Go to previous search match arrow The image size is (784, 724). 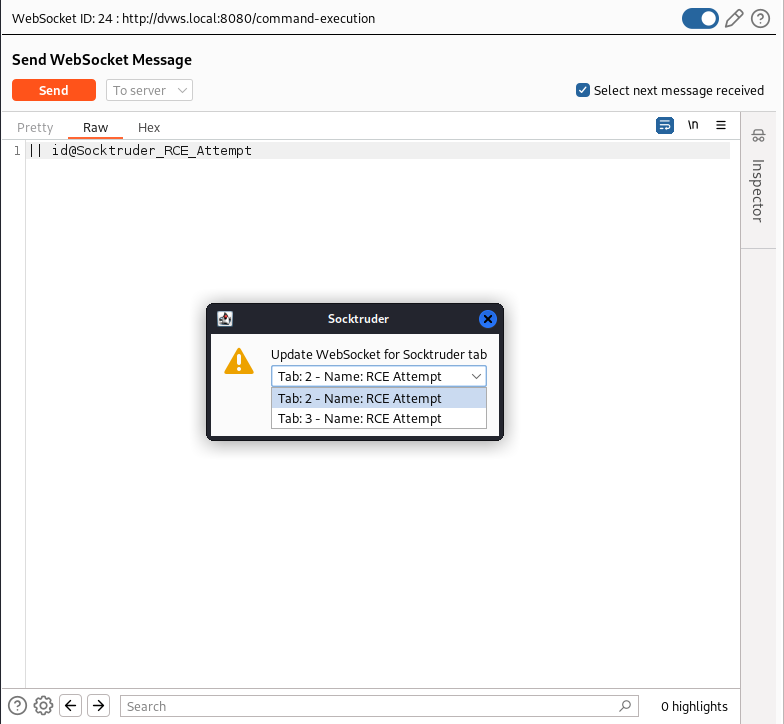click(70, 706)
